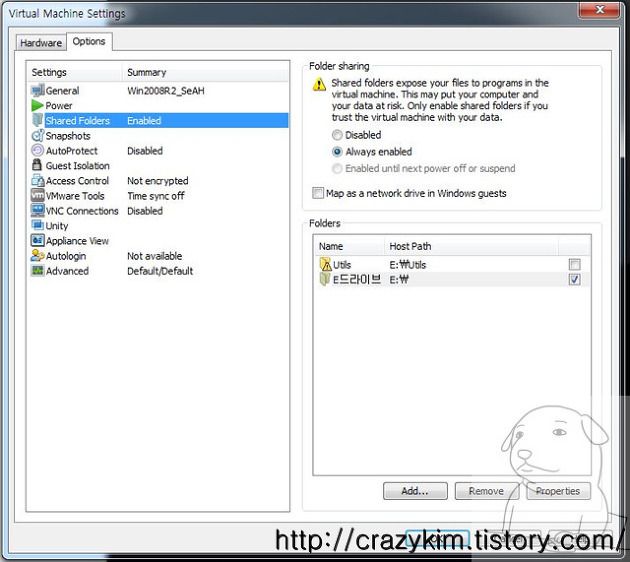Click the Shared Folders icon
630x562 pixels.
coord(37,120)
